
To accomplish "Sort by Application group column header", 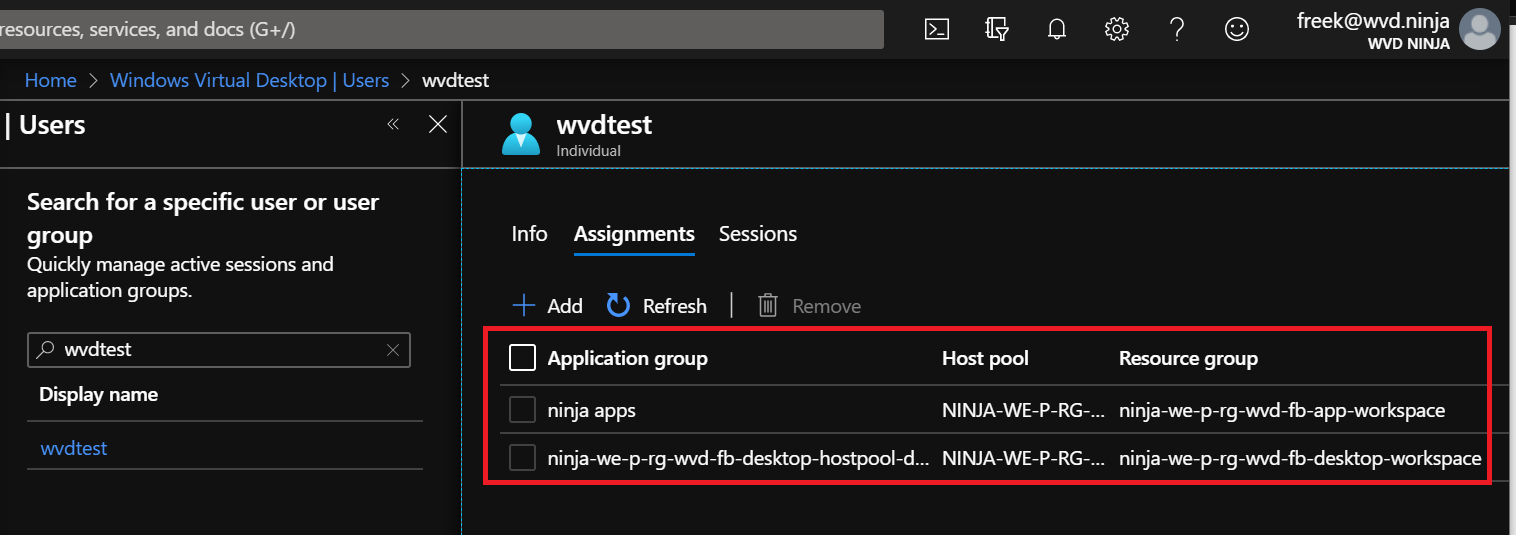I will (628, 358).
